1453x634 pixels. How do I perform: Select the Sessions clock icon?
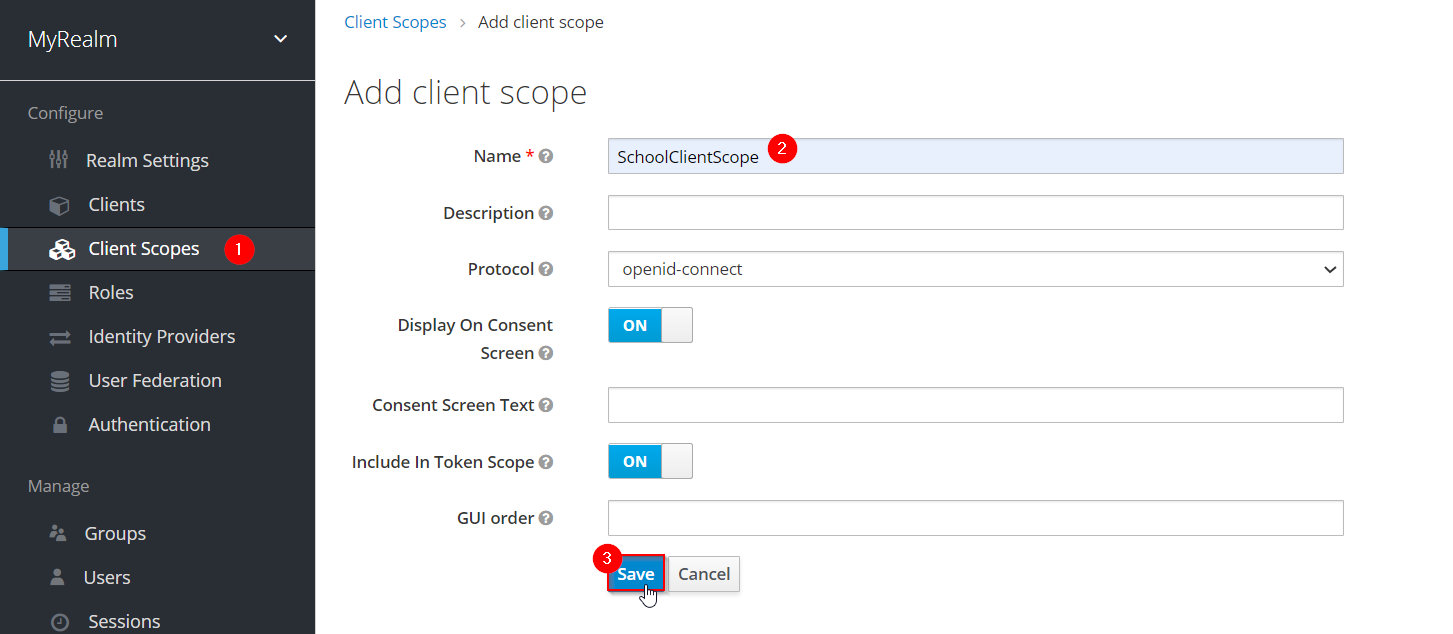[x=62, y=621]
